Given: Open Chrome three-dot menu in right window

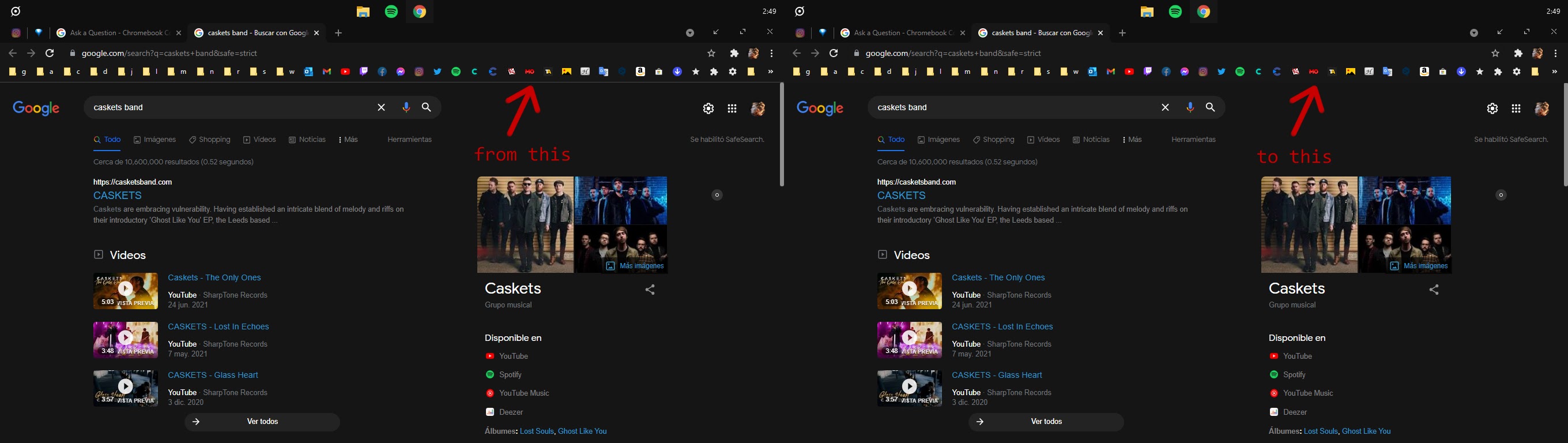Looking at the screenshot, I should click(1556, 54).
